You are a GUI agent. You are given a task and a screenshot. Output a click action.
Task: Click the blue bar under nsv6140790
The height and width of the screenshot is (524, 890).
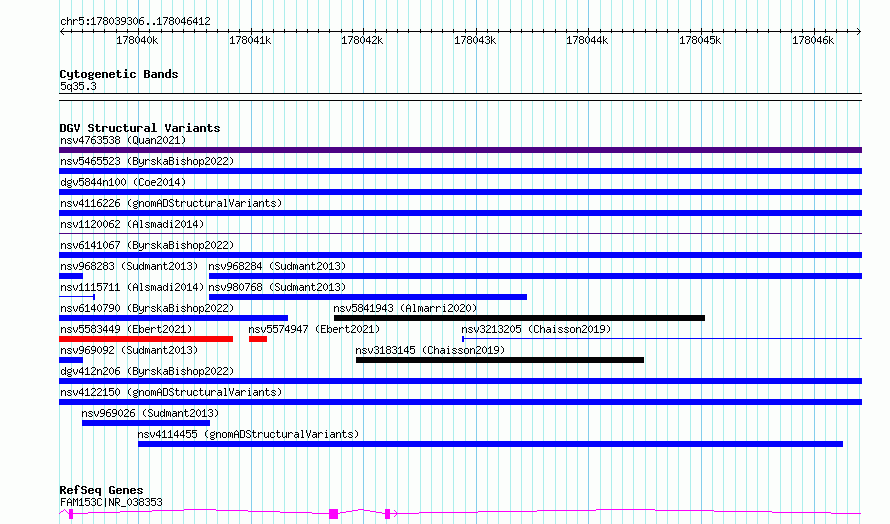(x=174, y=318)
